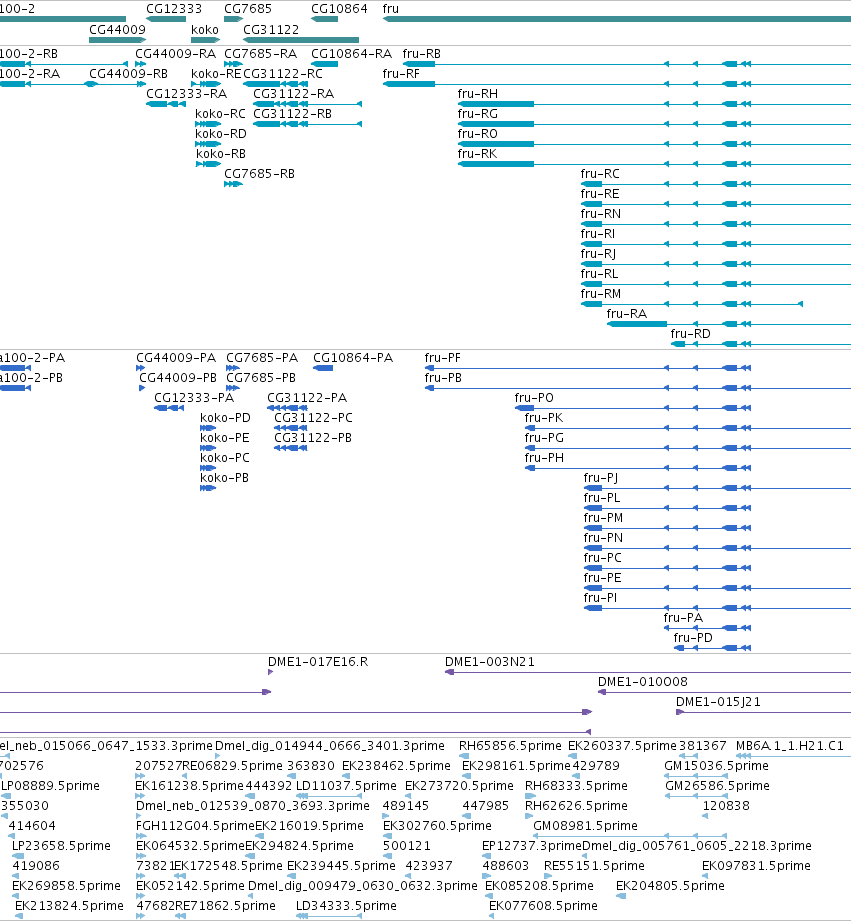This screenshot has height=921, width=851.
Task: Click the GM15036.5prime EST label
Action: tap(717, 766)
